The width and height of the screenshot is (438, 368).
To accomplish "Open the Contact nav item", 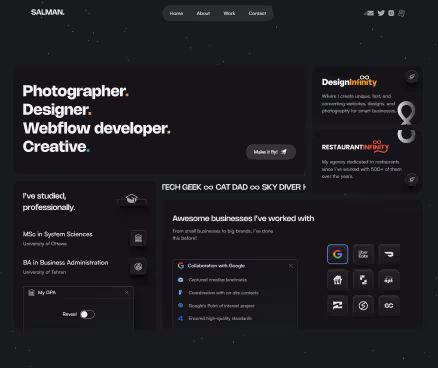I will coord(257,13).
